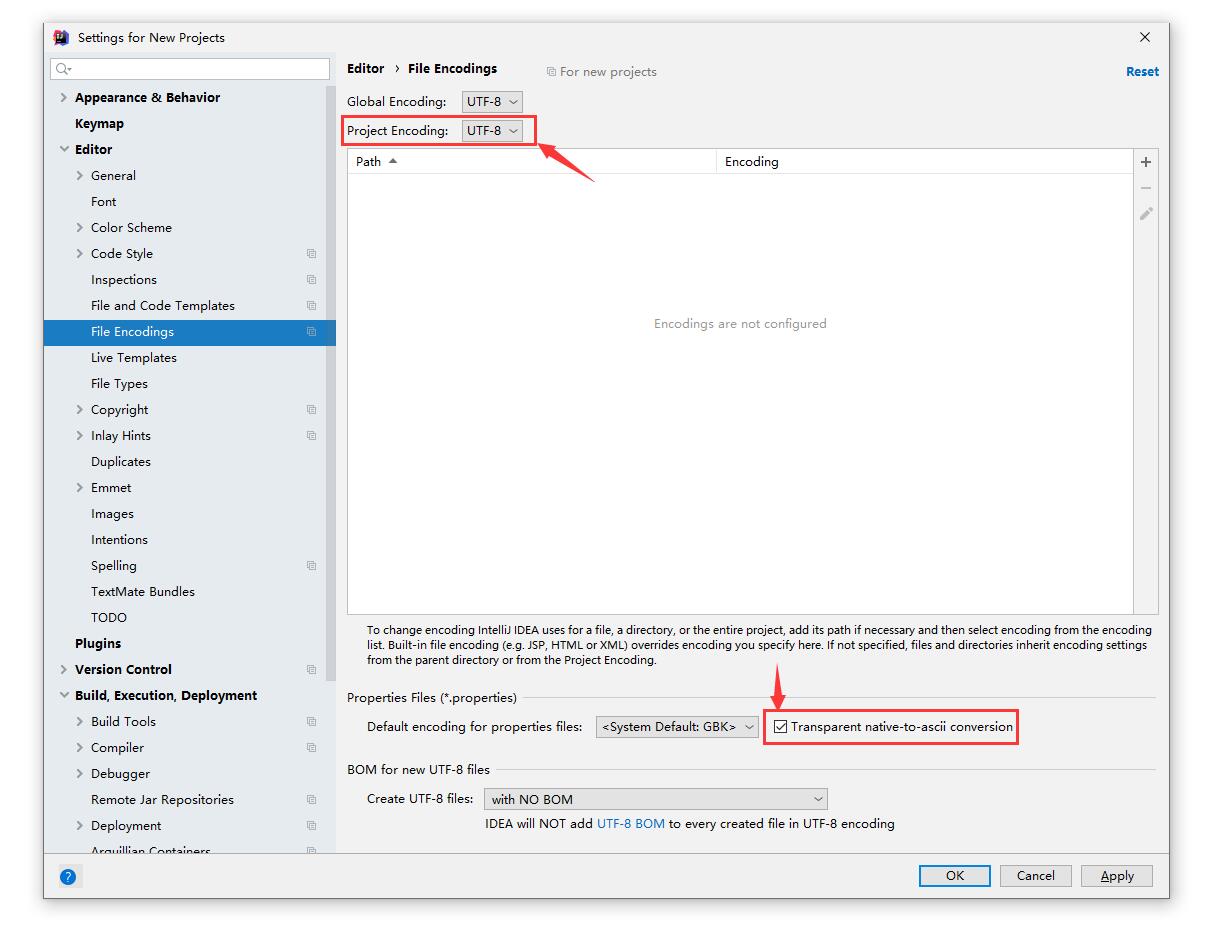
Task: Expand the Build Tools node
Action: click(80, 722)
